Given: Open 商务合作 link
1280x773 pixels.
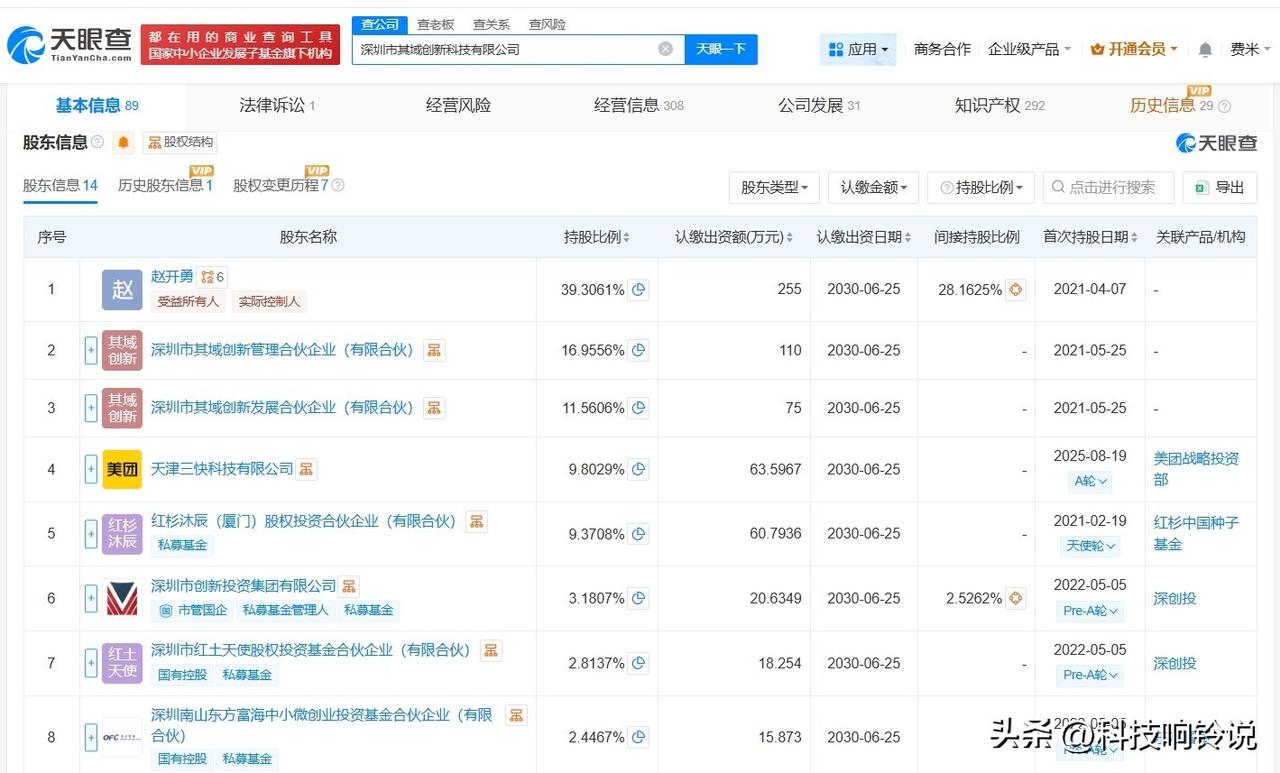Looking at the screenshot, I should pos(942,49).
